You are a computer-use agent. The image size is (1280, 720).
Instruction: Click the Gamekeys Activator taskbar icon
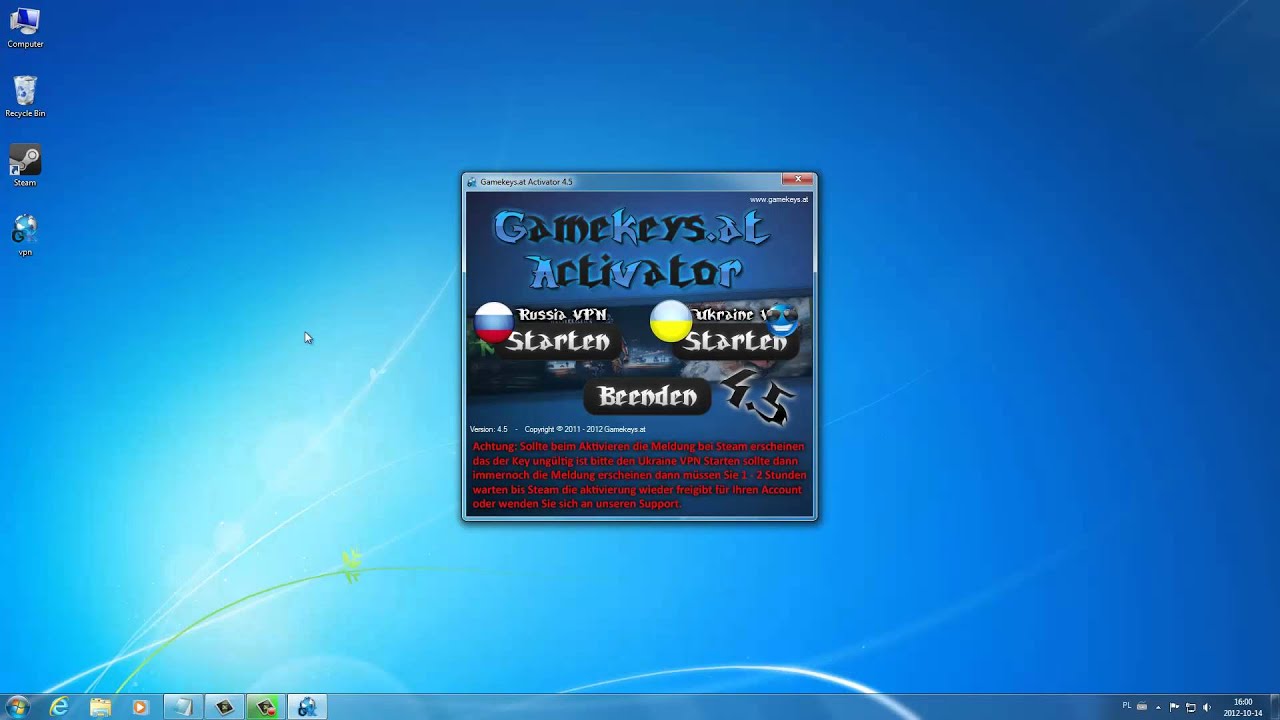click(307, 707)
